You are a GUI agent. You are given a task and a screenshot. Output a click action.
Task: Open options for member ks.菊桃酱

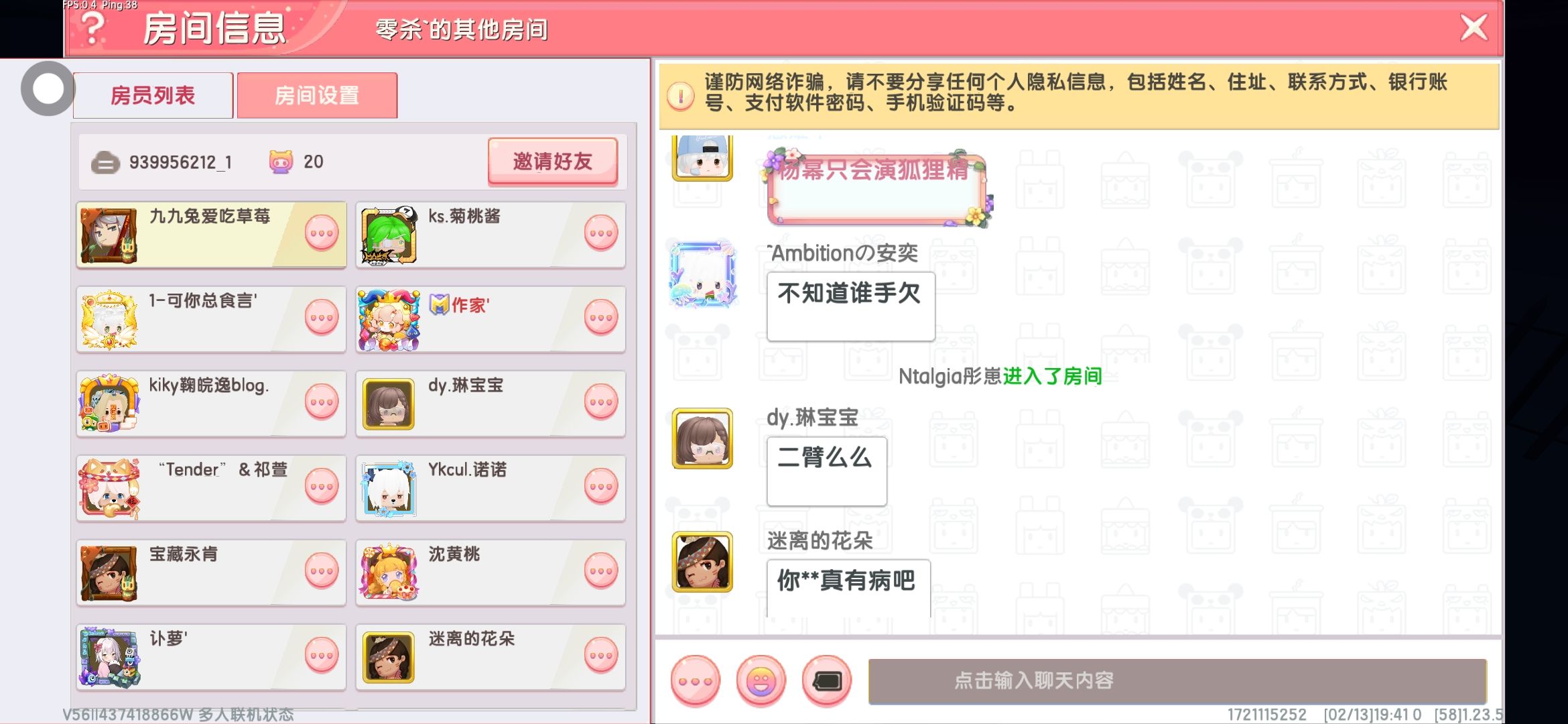(601, 233)
